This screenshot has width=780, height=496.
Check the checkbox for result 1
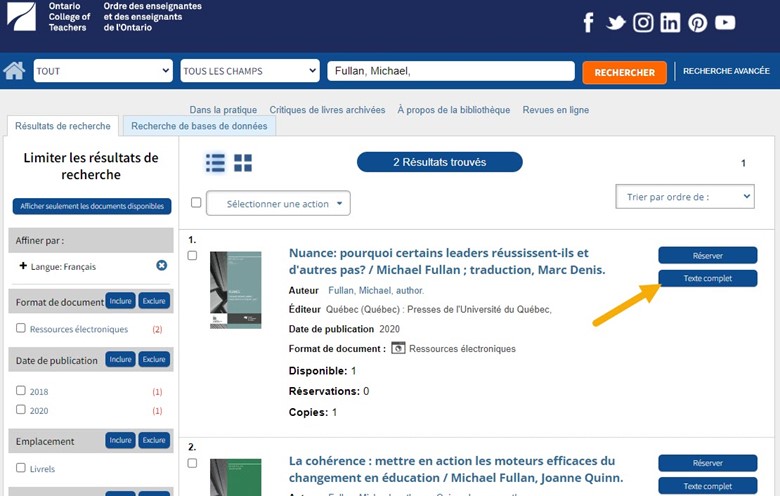point(192,256)
